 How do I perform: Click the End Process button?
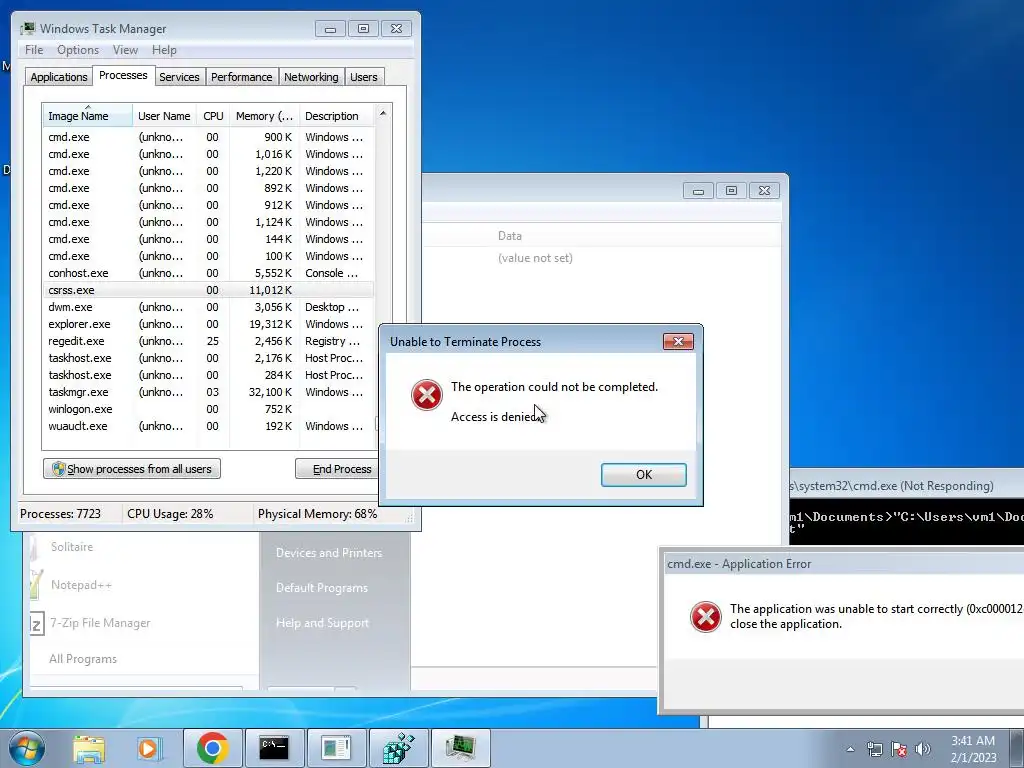pos(337,469)
